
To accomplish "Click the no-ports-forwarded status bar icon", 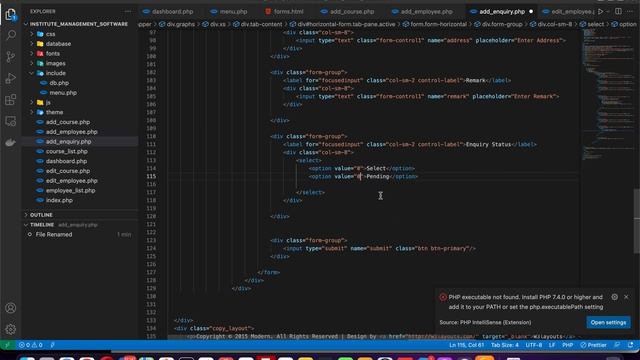I will point(52,345).
